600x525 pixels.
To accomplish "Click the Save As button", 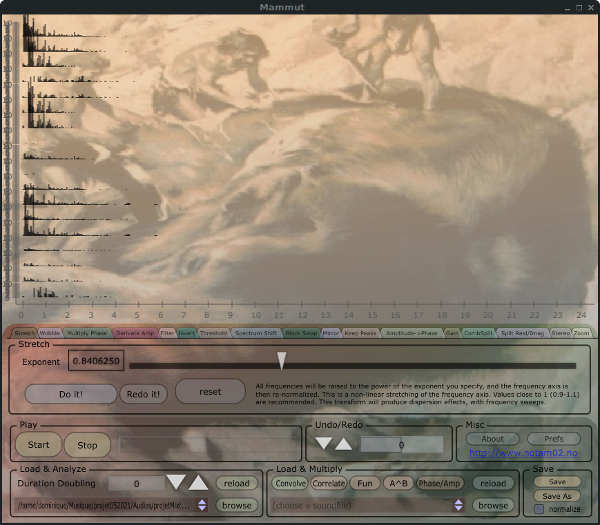I will (557, 496).
